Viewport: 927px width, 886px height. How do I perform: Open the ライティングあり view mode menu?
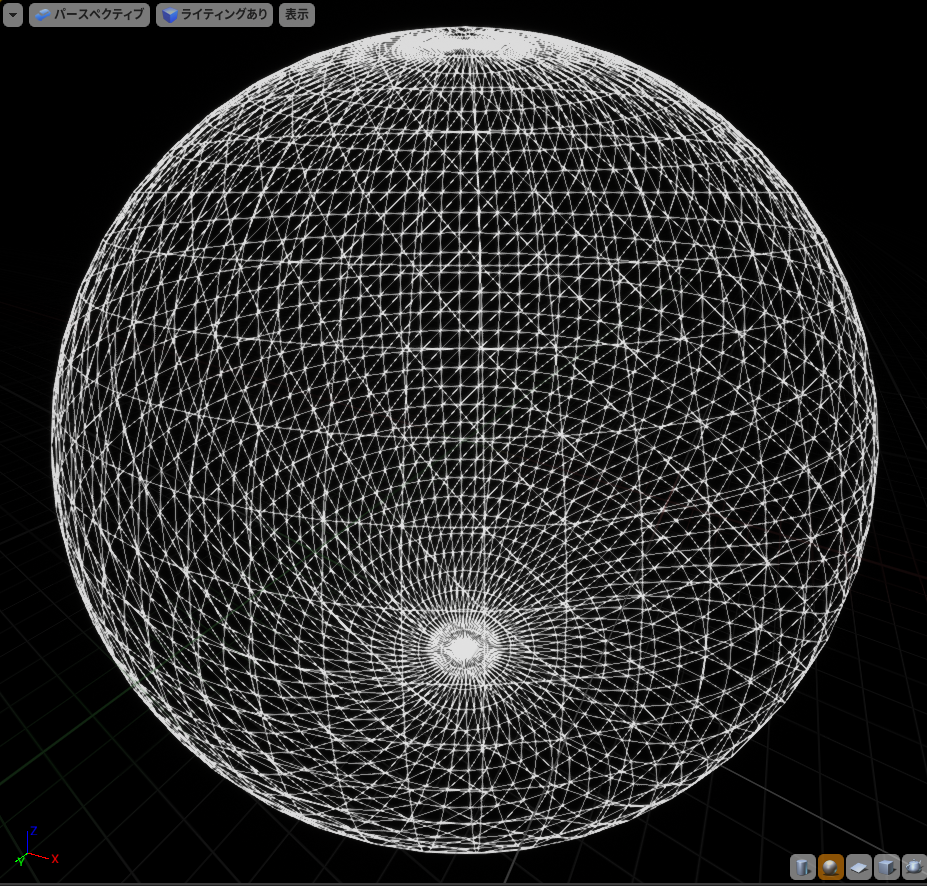click(x=214, y=15)
